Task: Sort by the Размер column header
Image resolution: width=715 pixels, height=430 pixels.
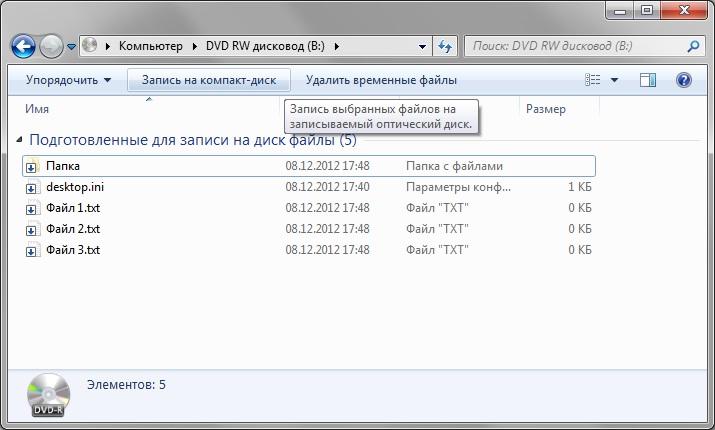Action: [545, 109]
